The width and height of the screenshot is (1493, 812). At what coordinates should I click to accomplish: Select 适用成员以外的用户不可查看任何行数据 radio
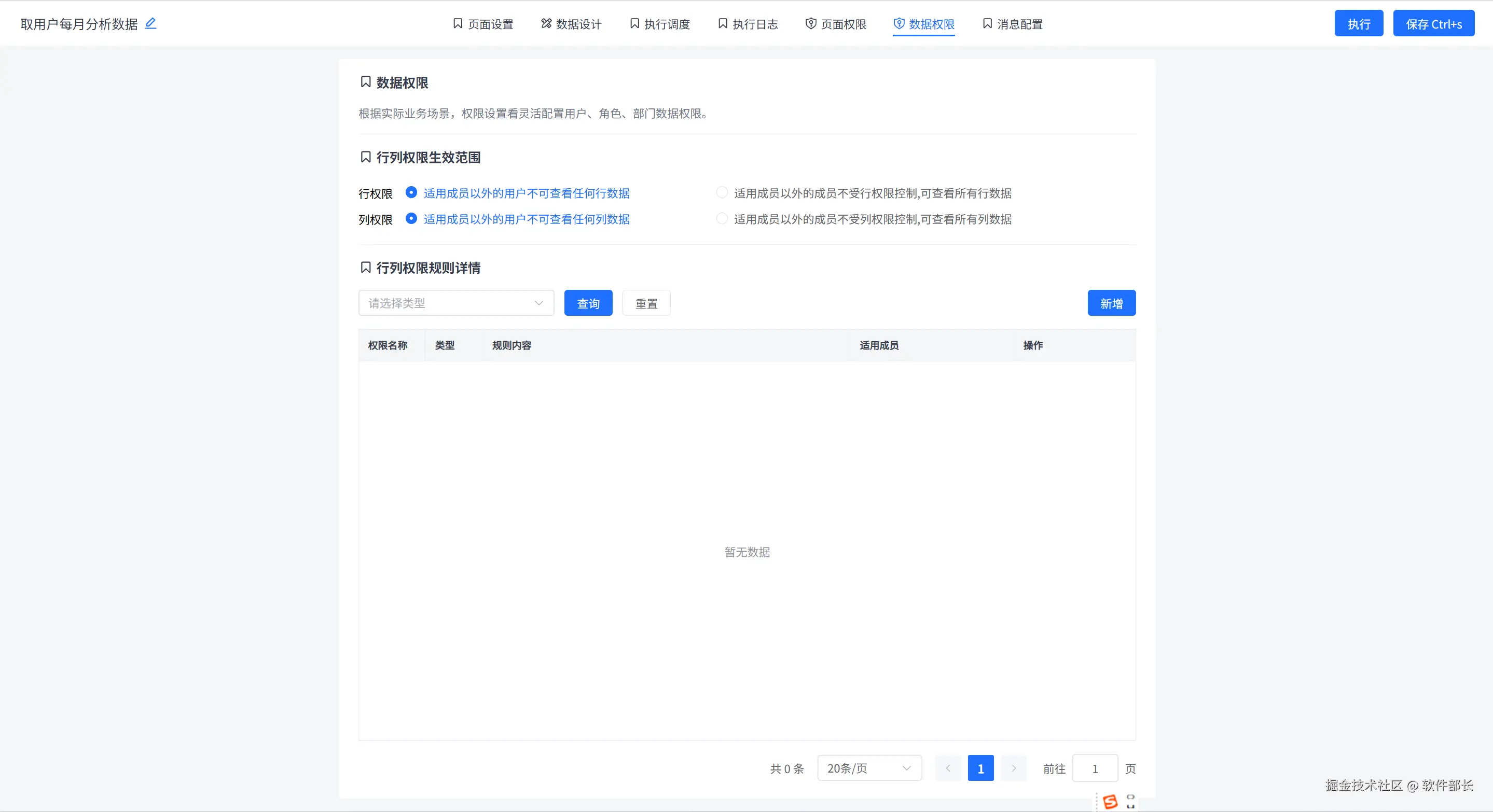click(x=411, y=192)
